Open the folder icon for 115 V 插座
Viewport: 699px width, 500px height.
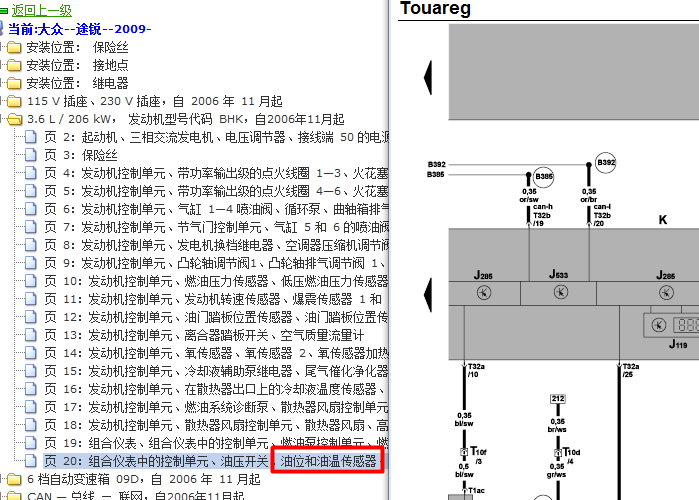click(x=14, y=101)
